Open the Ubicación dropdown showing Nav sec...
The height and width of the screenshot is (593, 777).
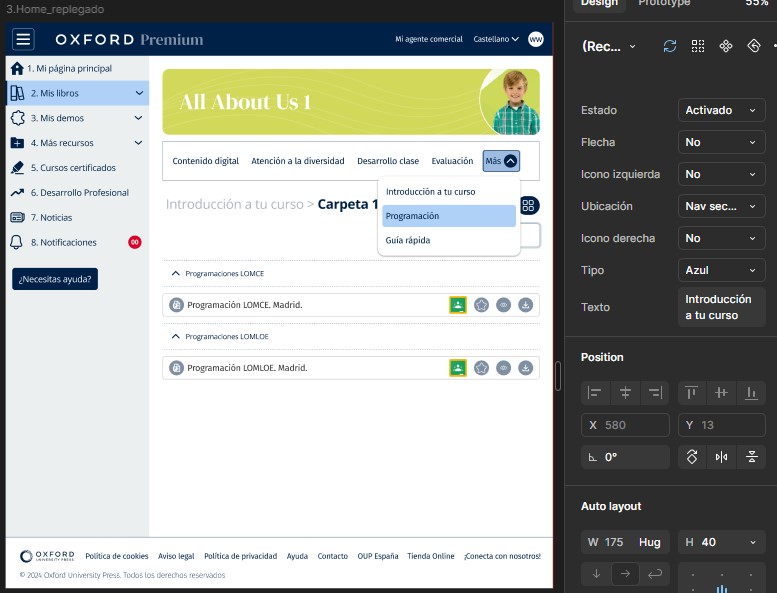coord(722,206)
